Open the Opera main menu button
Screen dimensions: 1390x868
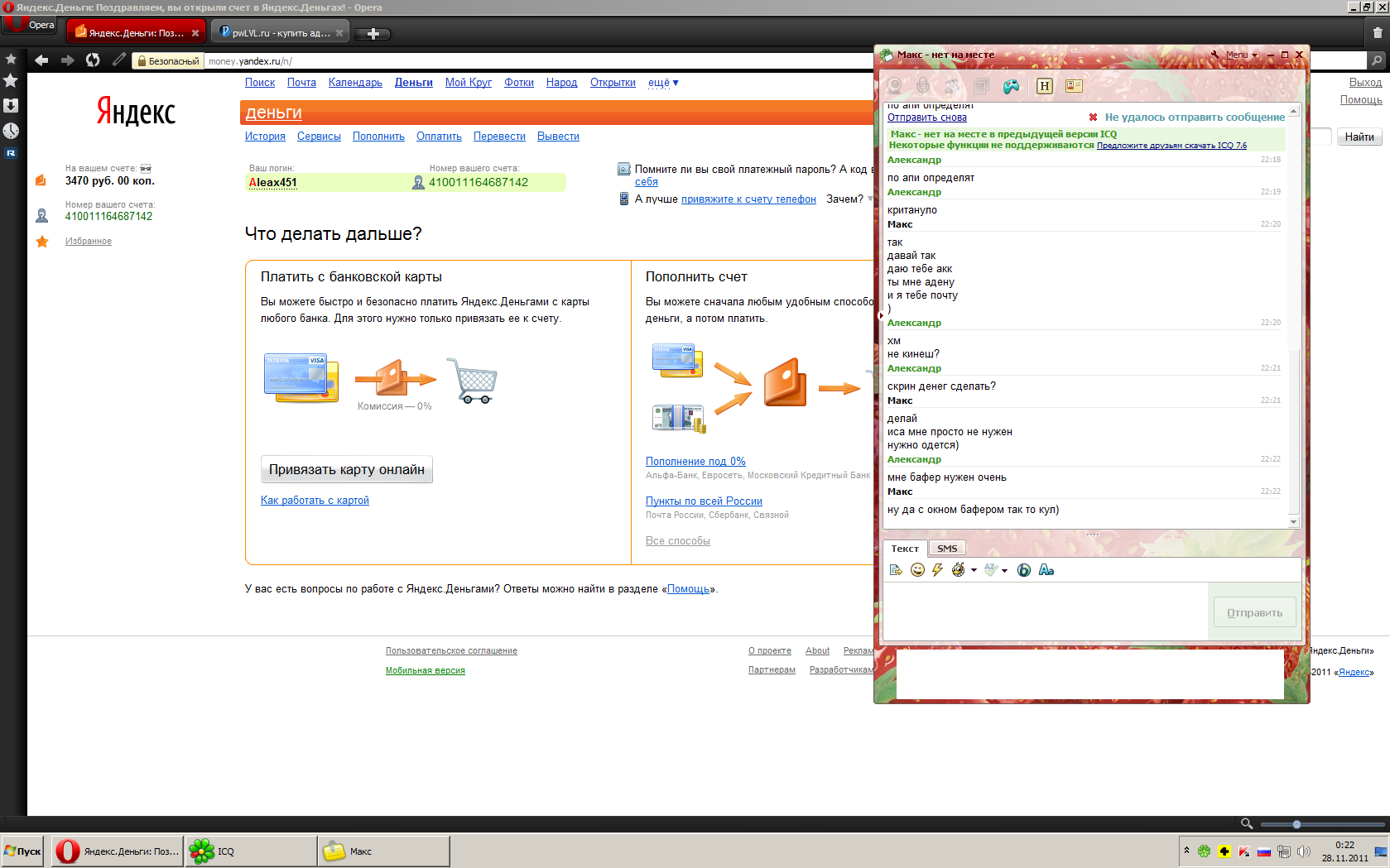pyautogui.click(x=29, y=24)
